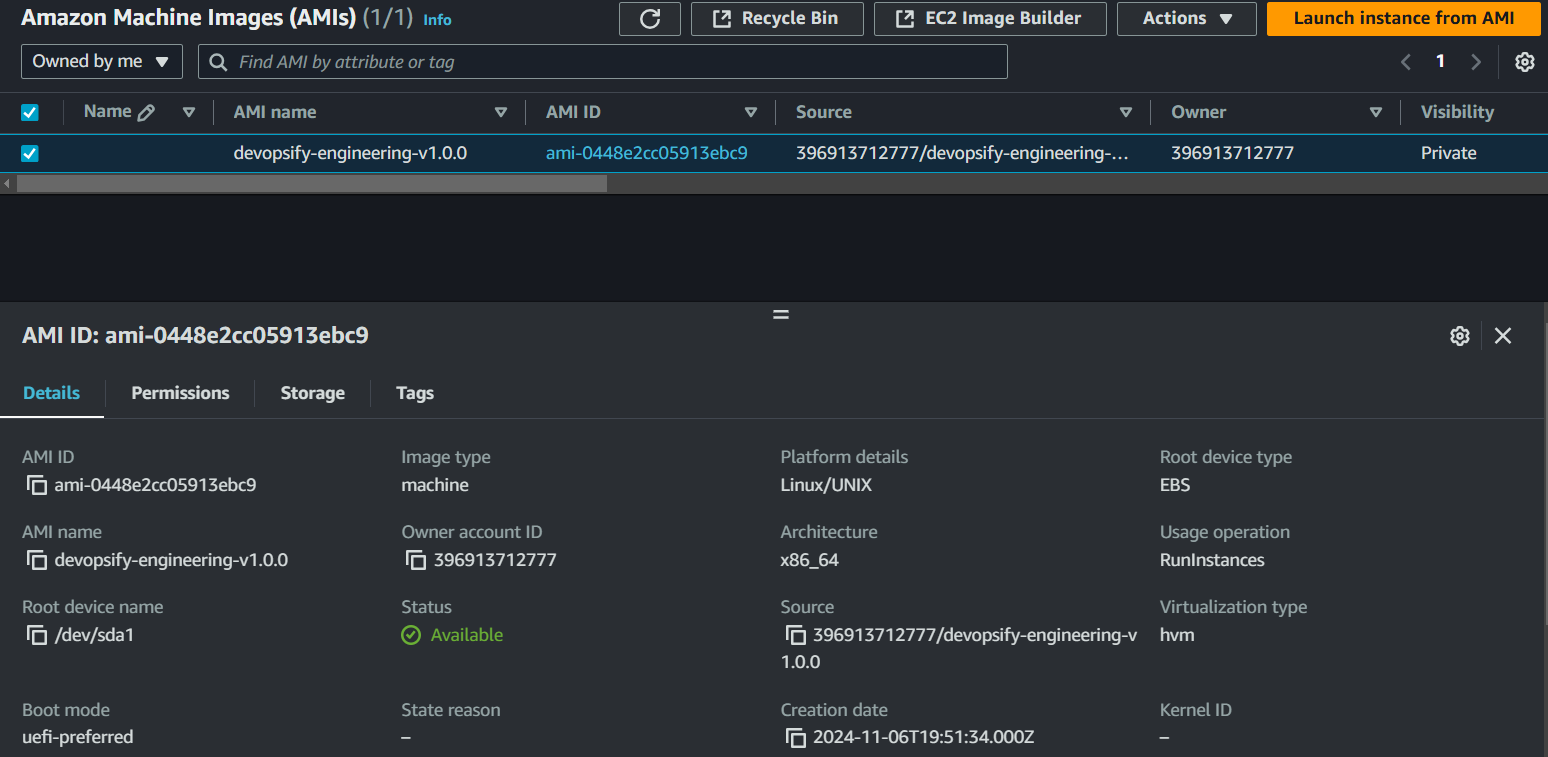Screen dimensions: 1548x757
Task: Copy the AMI name devopsify-engineering-v1.0.0
Action: (x=37, y=561)
